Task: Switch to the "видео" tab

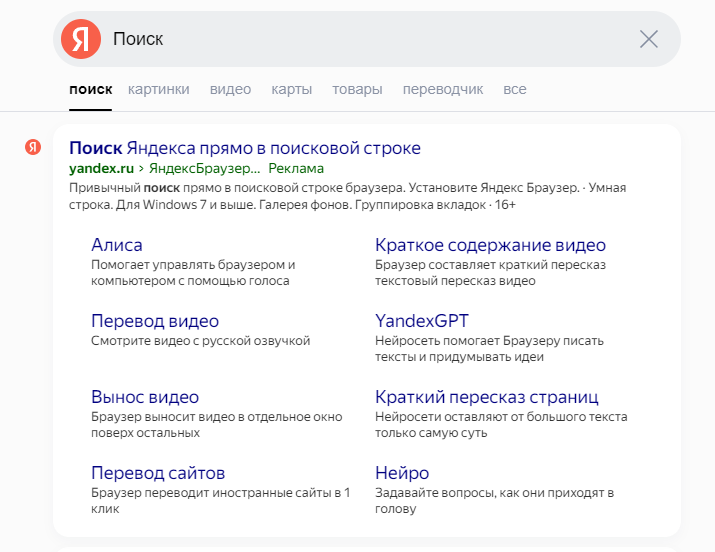Action: click(230, 89)
